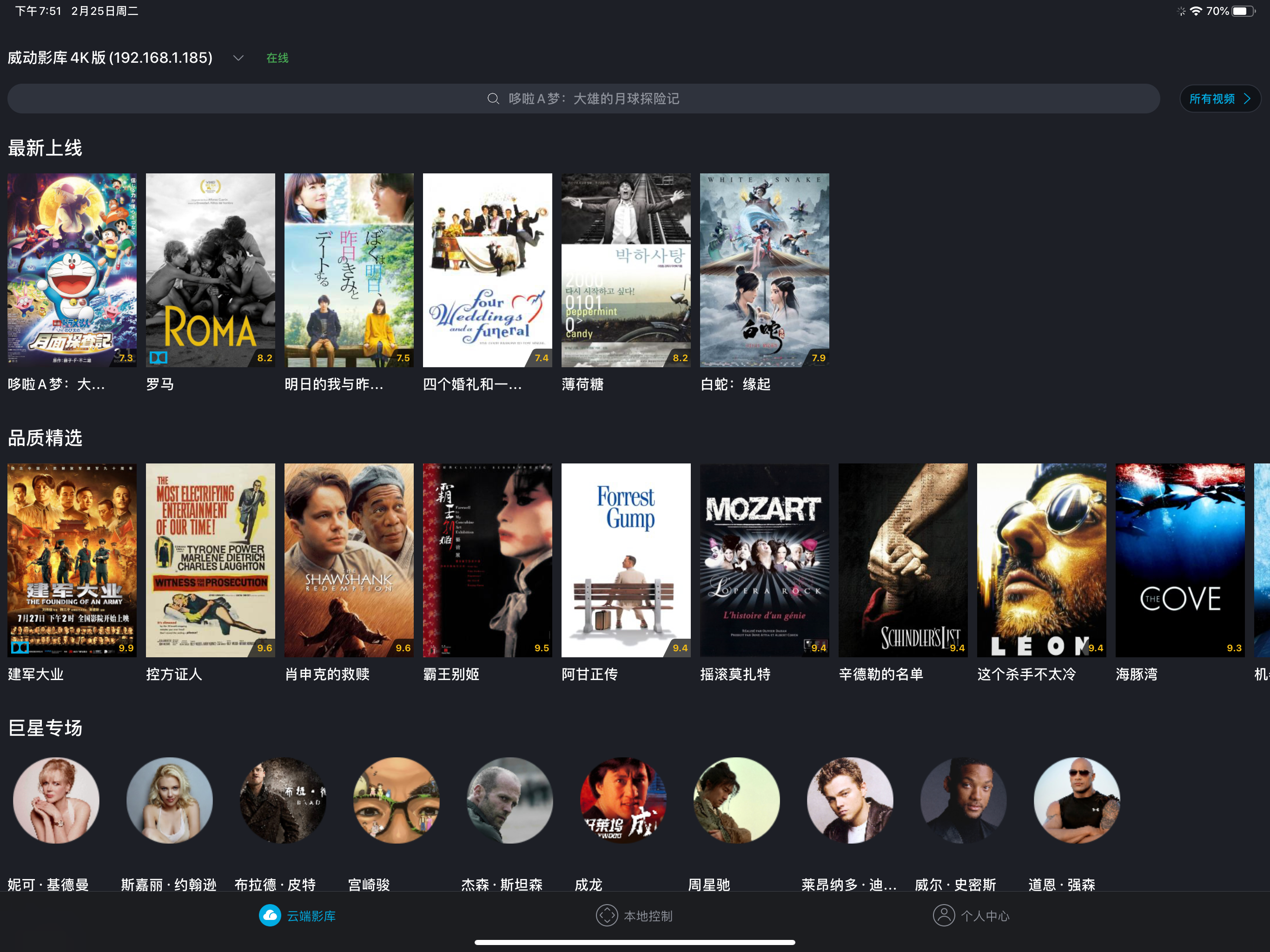Click the 品质精选 section heading
The width and height of the screenshot is (1270, 952).
[45, 438]
